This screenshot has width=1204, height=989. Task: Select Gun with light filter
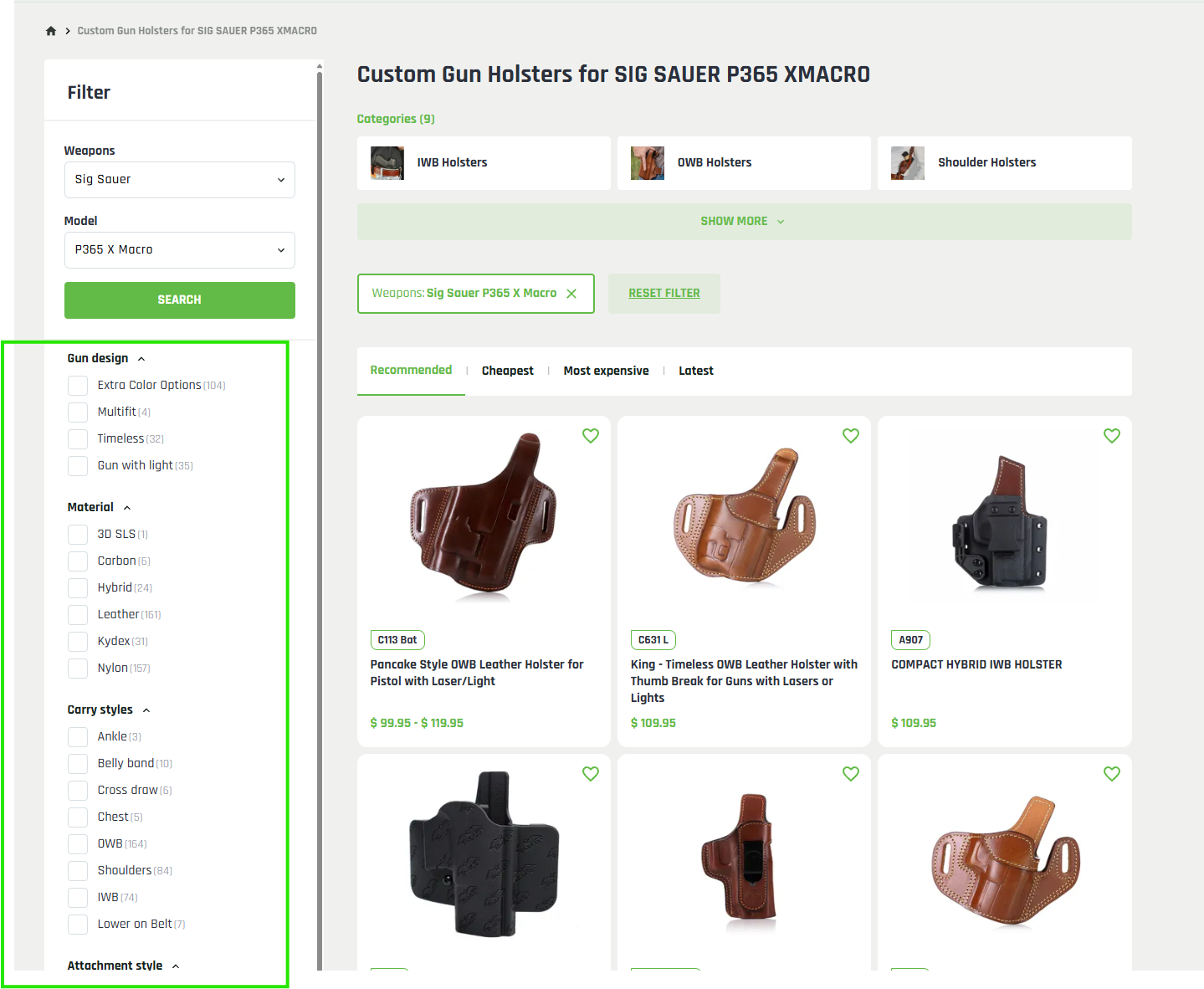(78, 466)
